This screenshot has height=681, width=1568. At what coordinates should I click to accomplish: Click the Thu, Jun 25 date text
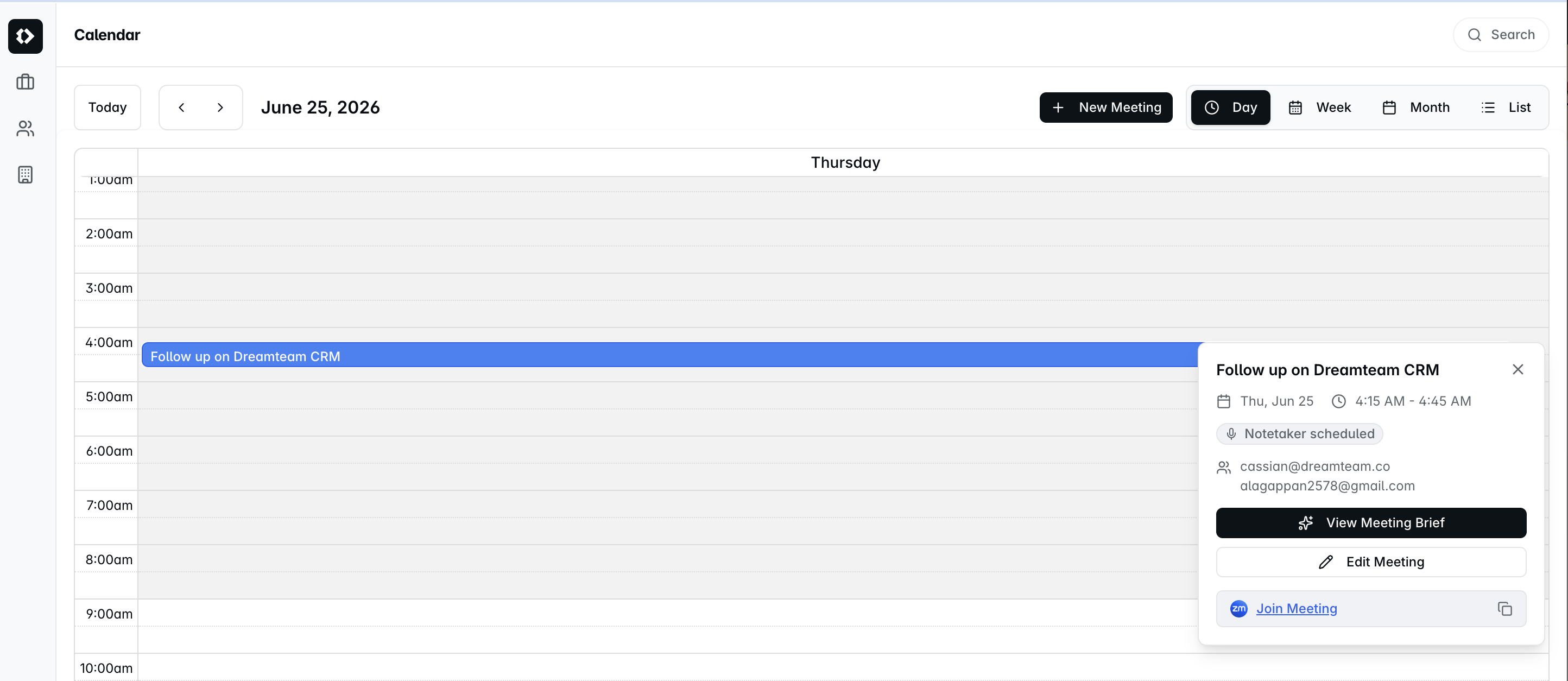[1276, 401]
